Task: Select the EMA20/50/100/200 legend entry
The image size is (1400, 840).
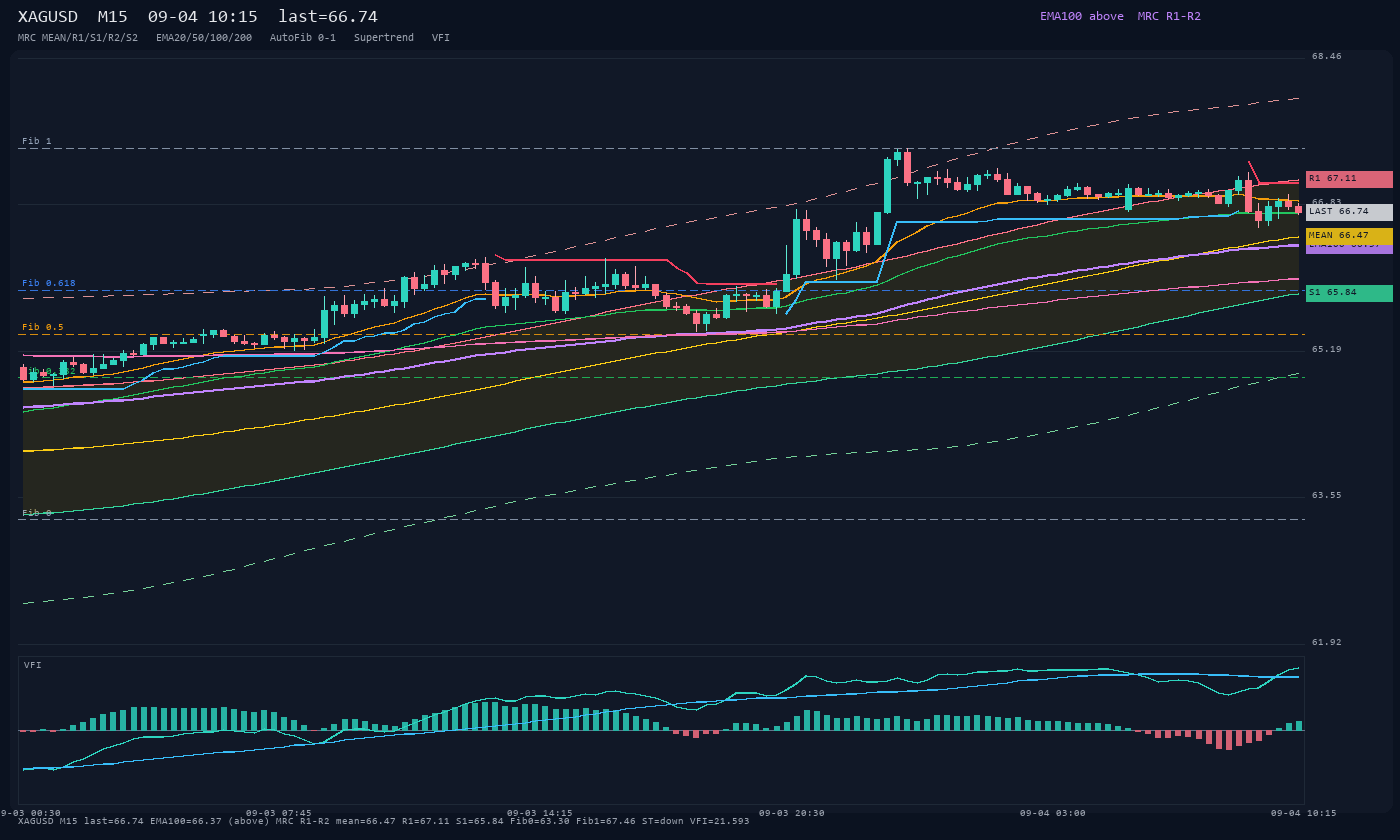Action: tap(204, 38)
